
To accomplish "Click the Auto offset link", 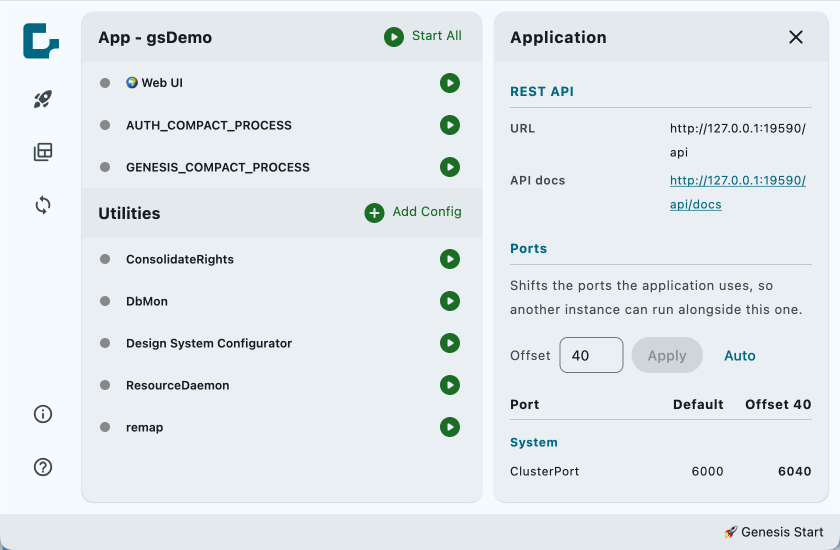I will (740, 356).
